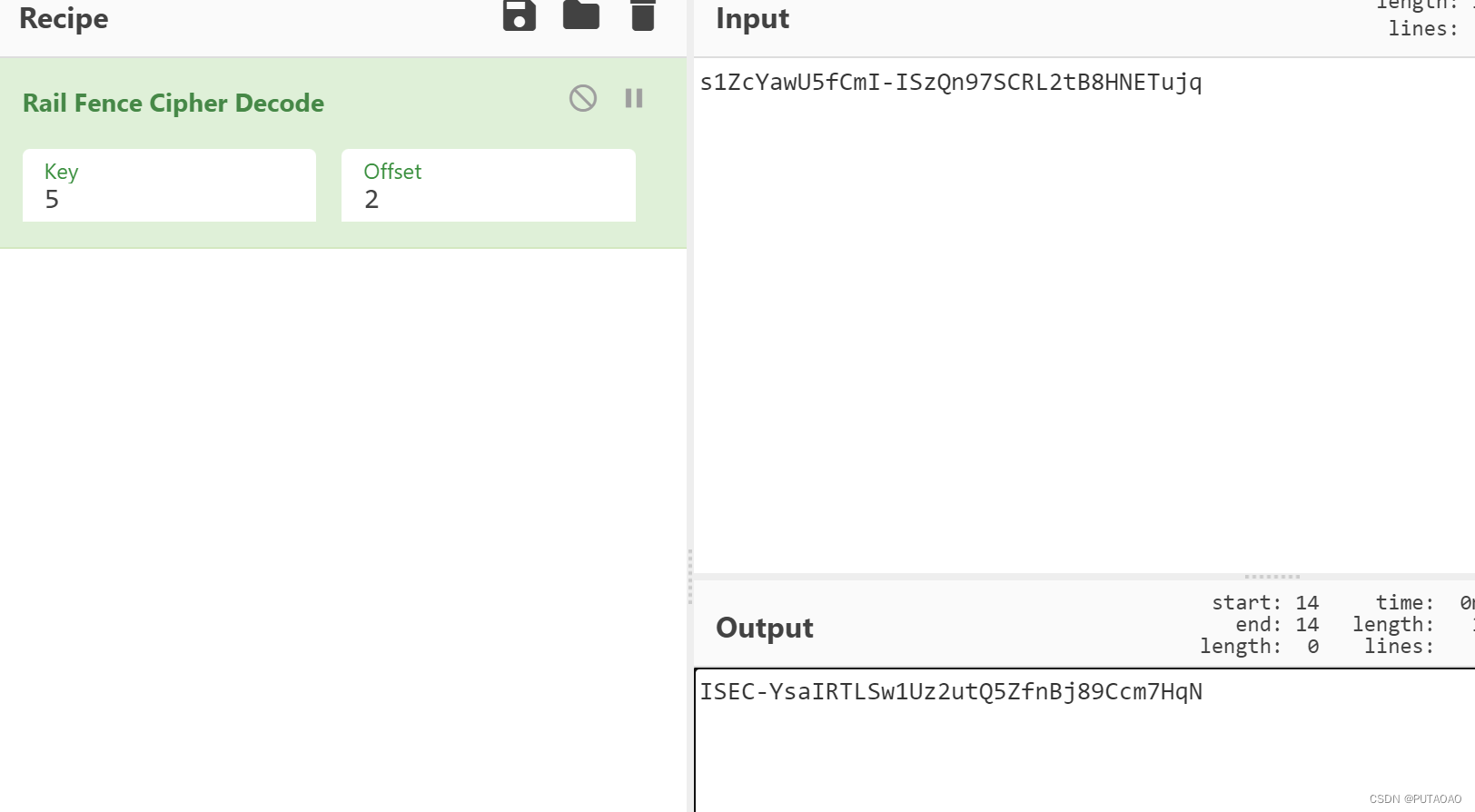The image size is (1475, 812).
Task: Place cursor in Output ISEC-YsaIRTLSw1 string
Action: pos(951,692)
